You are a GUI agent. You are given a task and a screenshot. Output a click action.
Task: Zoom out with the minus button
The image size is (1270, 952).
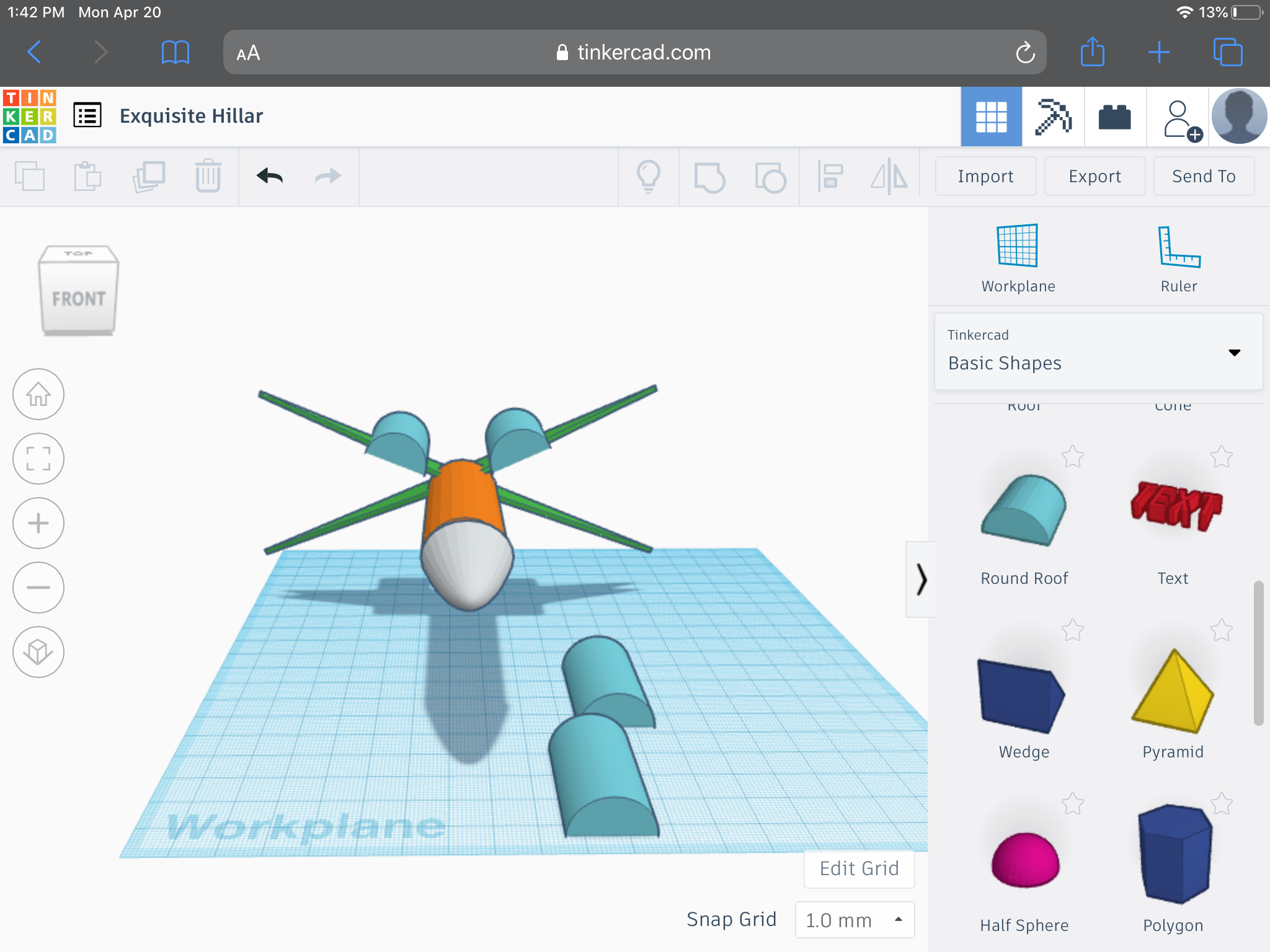click(x=38, y=588)
